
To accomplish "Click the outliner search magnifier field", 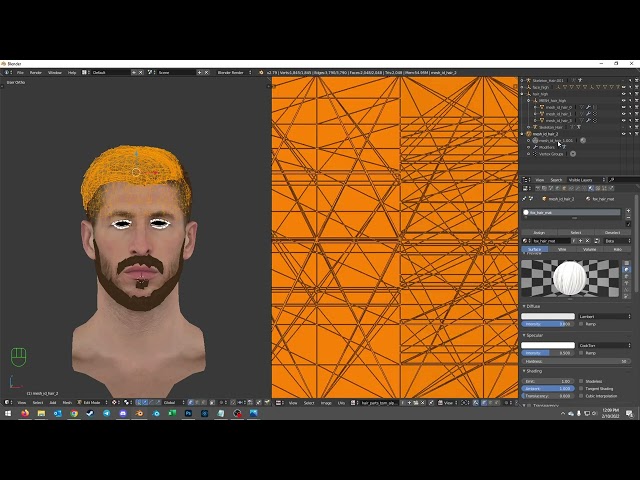I will click(x=624, y=180).
